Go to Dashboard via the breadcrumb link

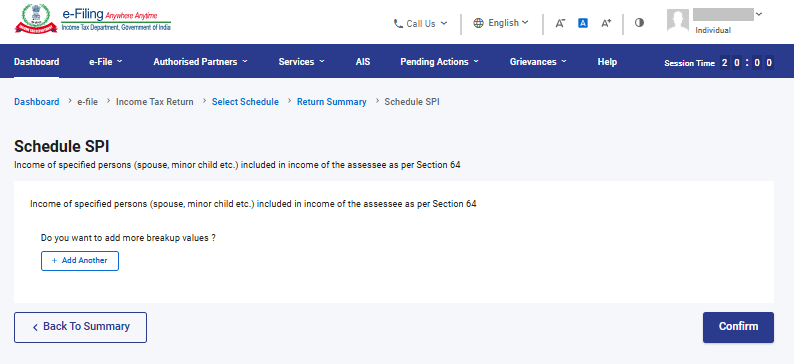(x=36, y=102)
